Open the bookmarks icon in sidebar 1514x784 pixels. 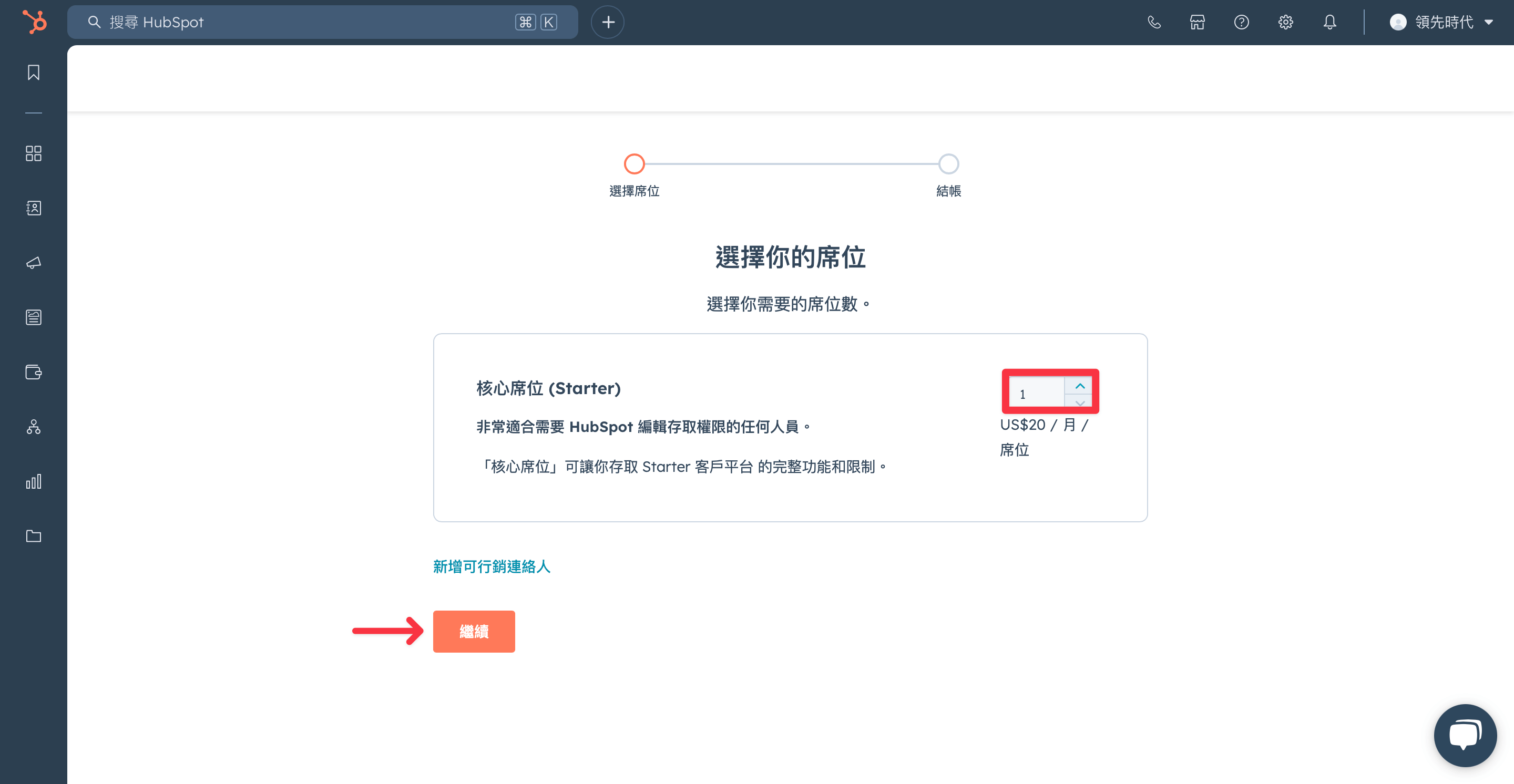tap(34, 72)
